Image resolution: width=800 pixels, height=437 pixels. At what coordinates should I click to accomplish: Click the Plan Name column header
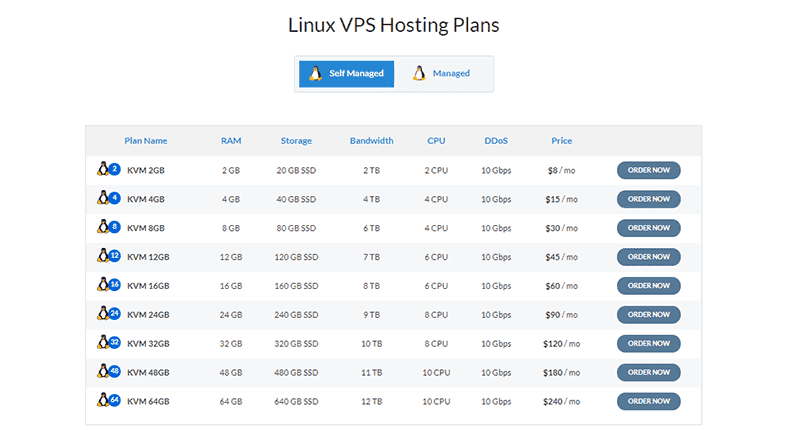pyautogui.click(x=146, y=141)
